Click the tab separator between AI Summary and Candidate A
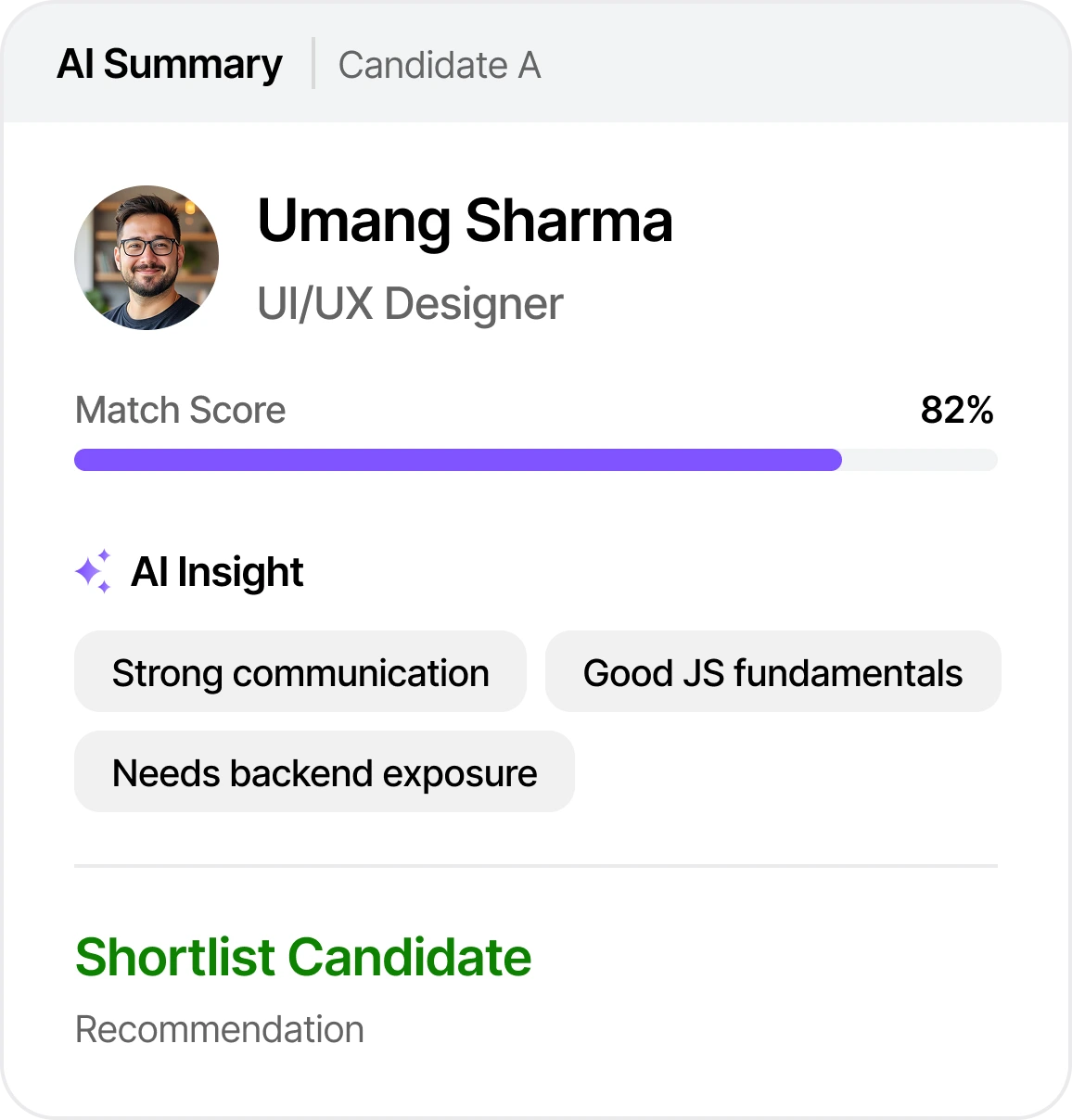1072x1120 pixels. pyautogui.click(x=312, y=63)
